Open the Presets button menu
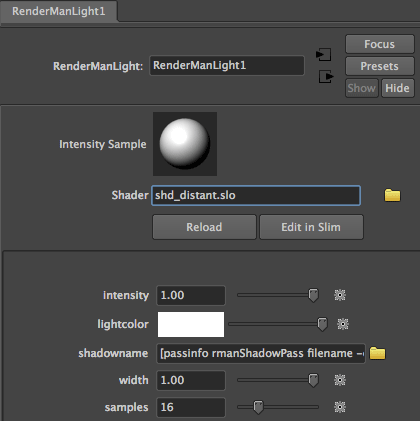This screenshot has width=420, height=421. [380, 66]
